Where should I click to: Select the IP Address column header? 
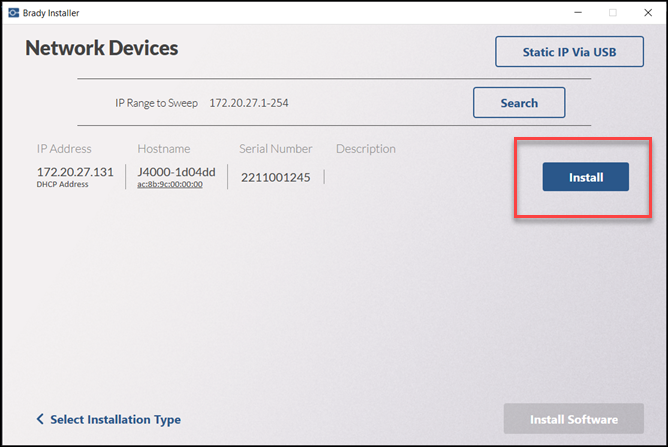(64, 149)
